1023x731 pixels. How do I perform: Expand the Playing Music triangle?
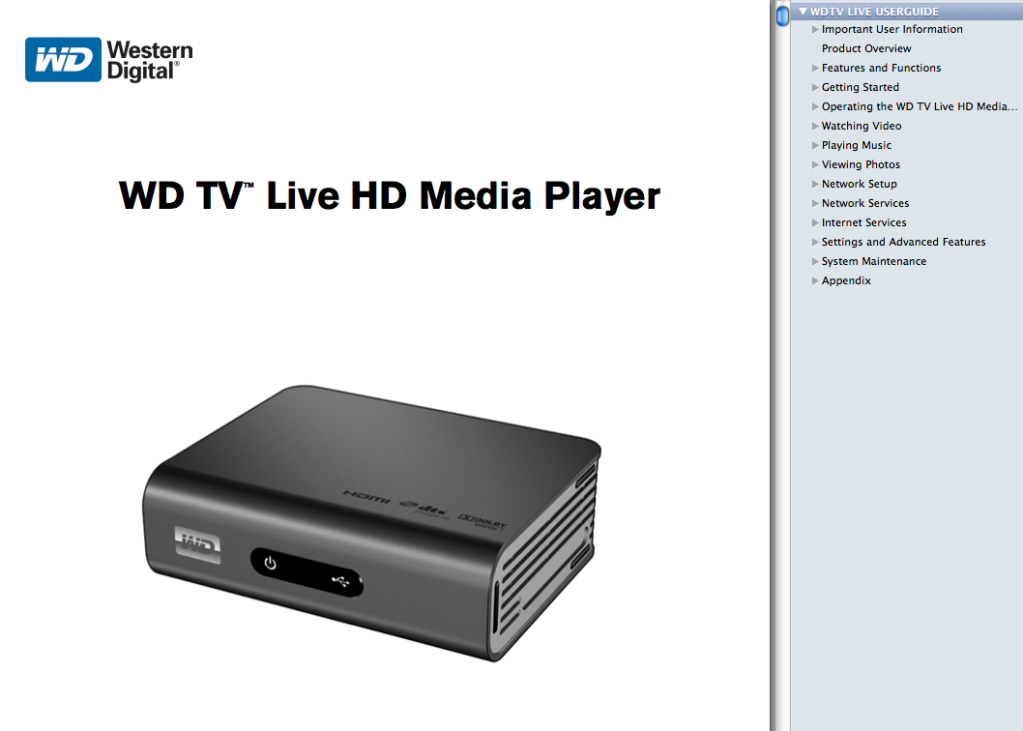click(815, 145)
